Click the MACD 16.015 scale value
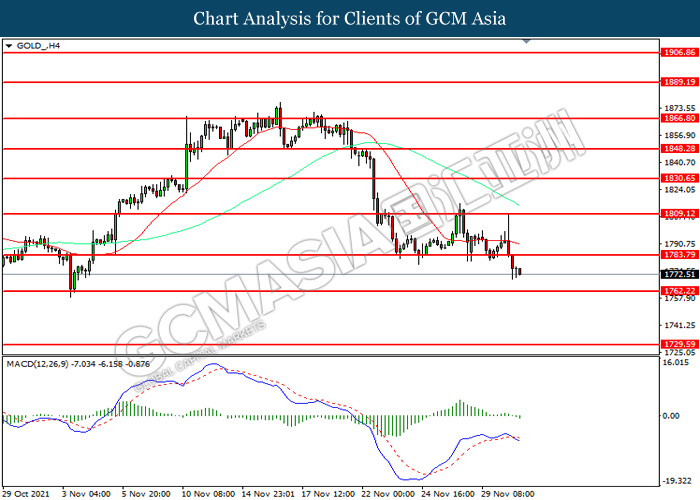Viewport: 700px width, 500px height. [x=675, y=362]
